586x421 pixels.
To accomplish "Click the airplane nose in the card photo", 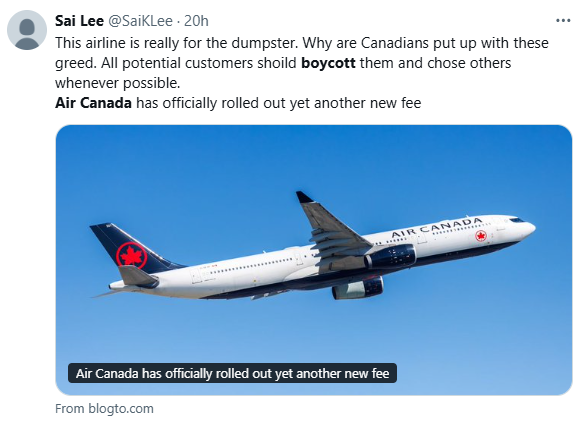I will click(528, 227).
